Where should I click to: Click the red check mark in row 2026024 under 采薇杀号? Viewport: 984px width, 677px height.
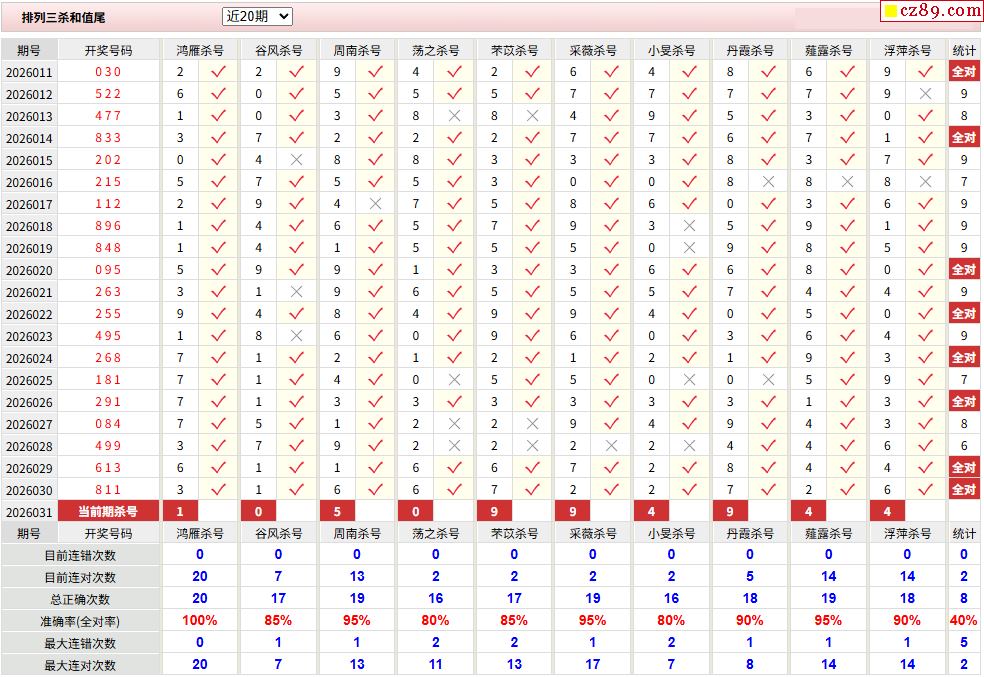coord(611,358)
